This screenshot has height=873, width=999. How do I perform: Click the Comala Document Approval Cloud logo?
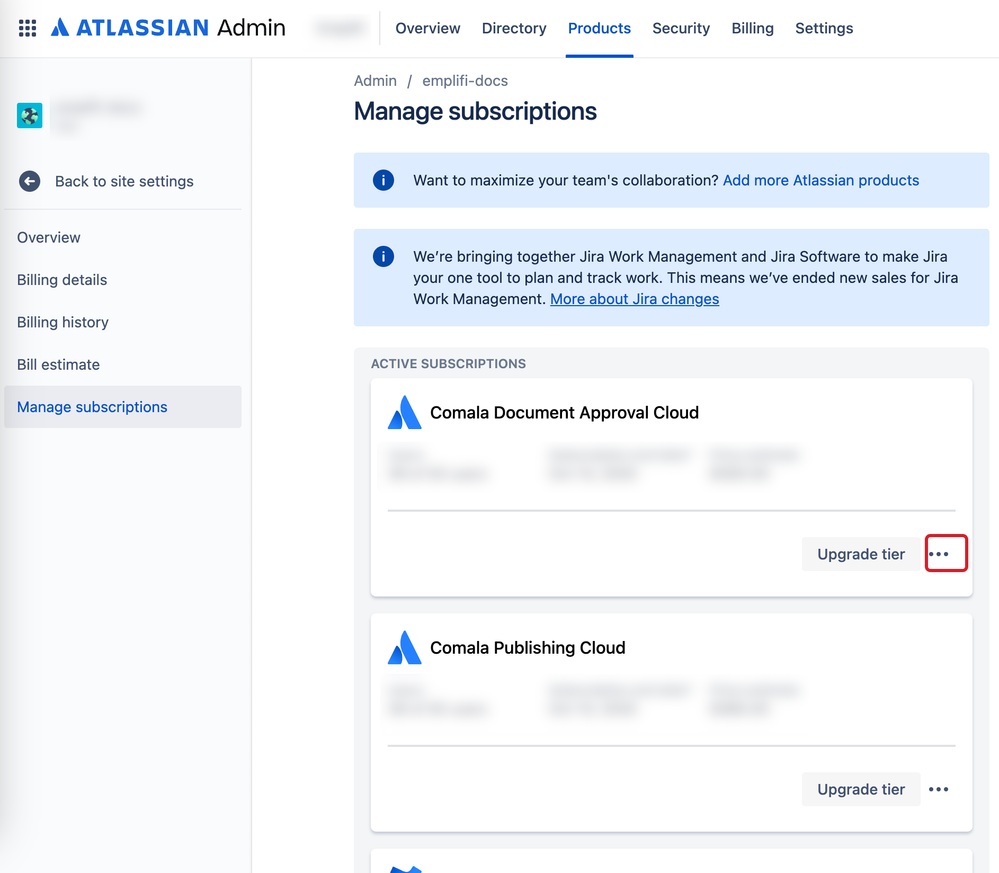pyautogui.click(x=405, y=412)
